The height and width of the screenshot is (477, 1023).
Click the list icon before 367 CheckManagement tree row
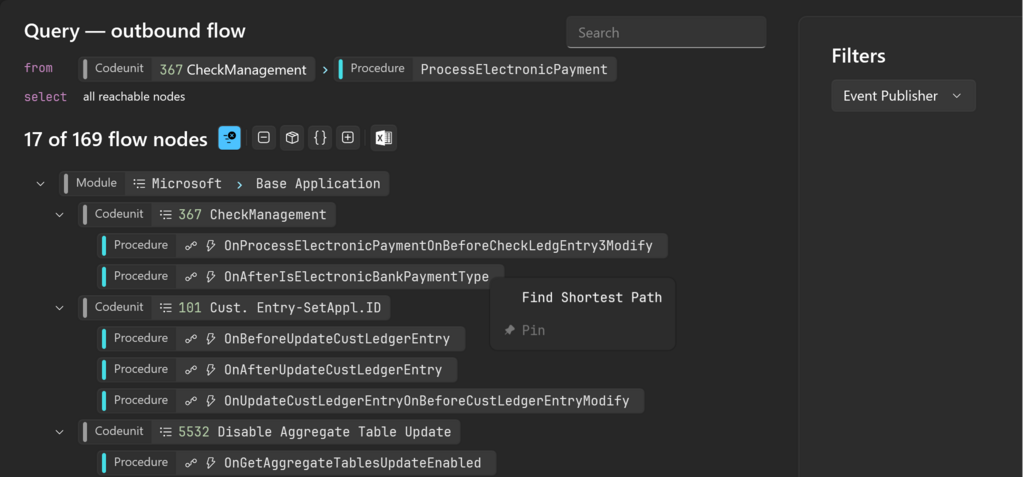[166, 215]
